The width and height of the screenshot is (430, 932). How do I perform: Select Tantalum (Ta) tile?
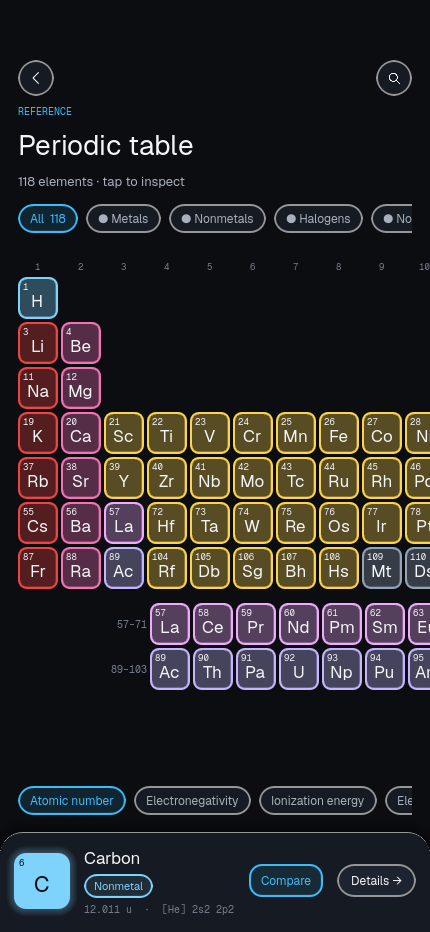pyautogui.click(x=210, y=523)
